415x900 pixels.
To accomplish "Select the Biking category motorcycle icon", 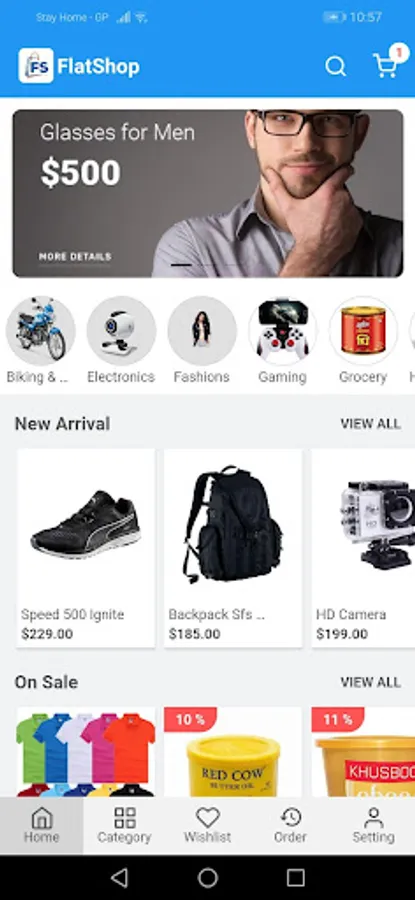I will pyautogui.click(x=40, y=330).
